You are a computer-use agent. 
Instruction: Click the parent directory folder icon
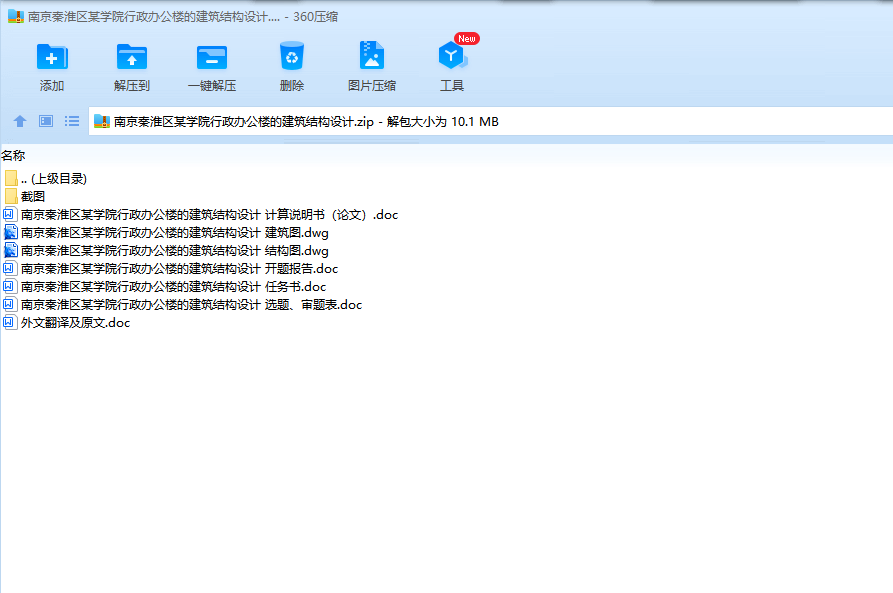pos(11,178)
